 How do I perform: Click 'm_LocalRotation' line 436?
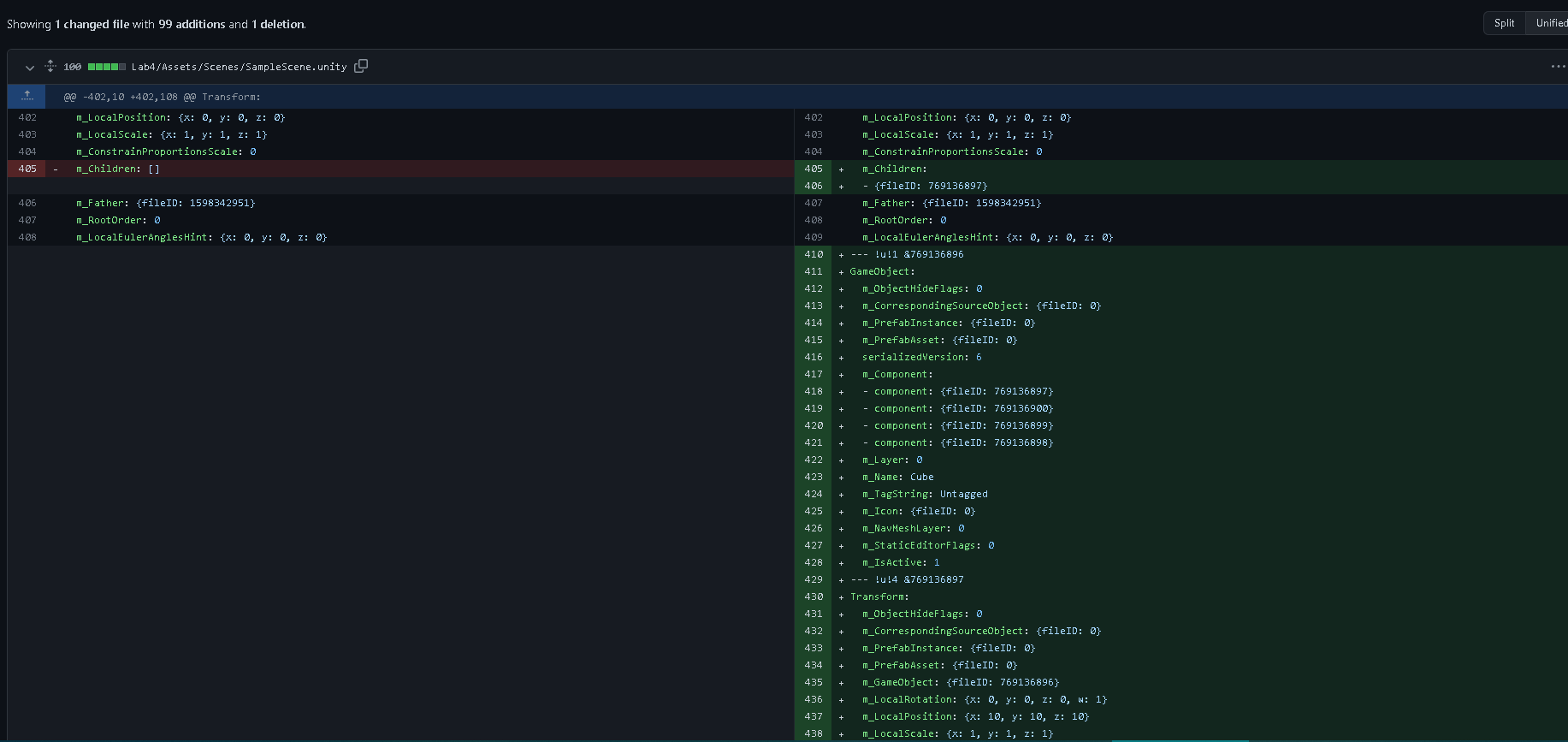[x=985, y=699]
